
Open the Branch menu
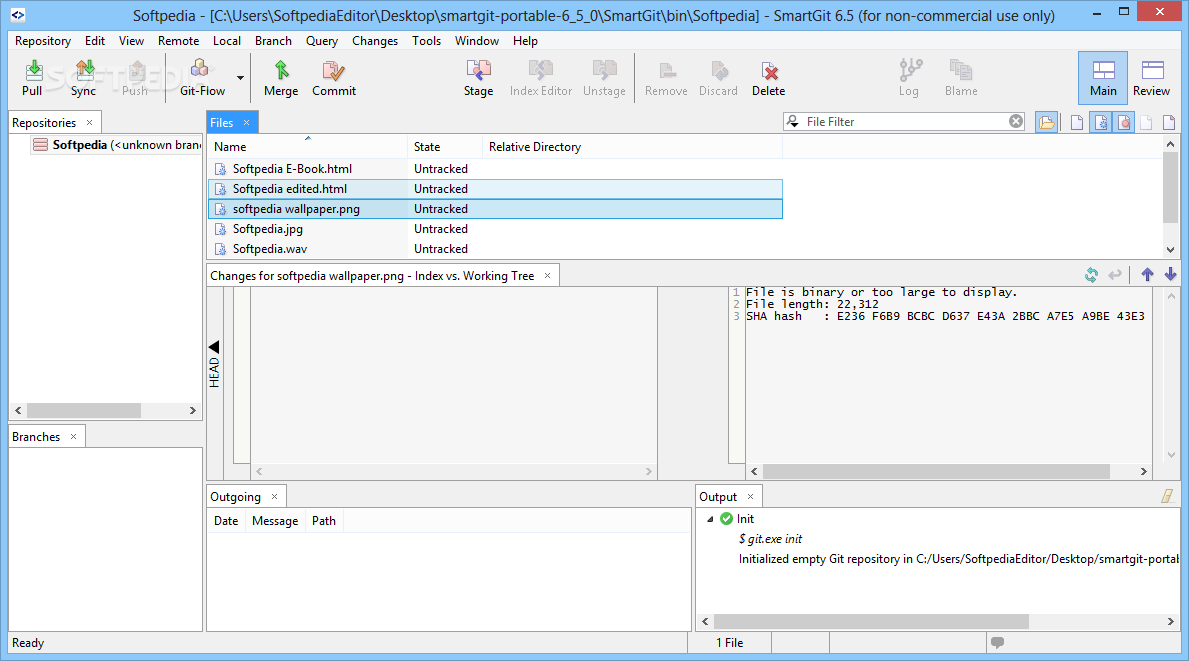pos(273,41)
